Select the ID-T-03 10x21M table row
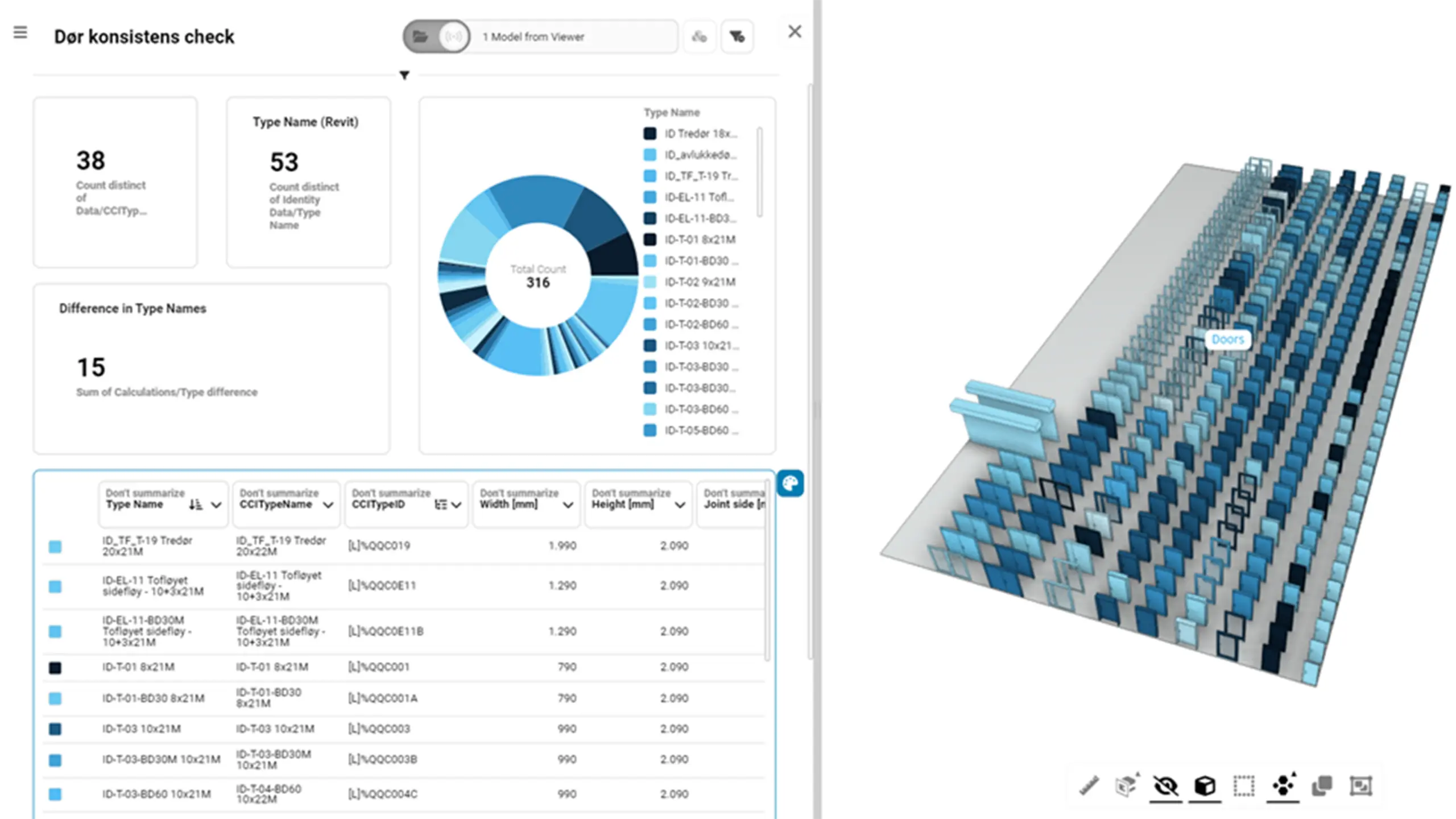Viewport: 1456px width, 819px height. click(x=404, y=729)
